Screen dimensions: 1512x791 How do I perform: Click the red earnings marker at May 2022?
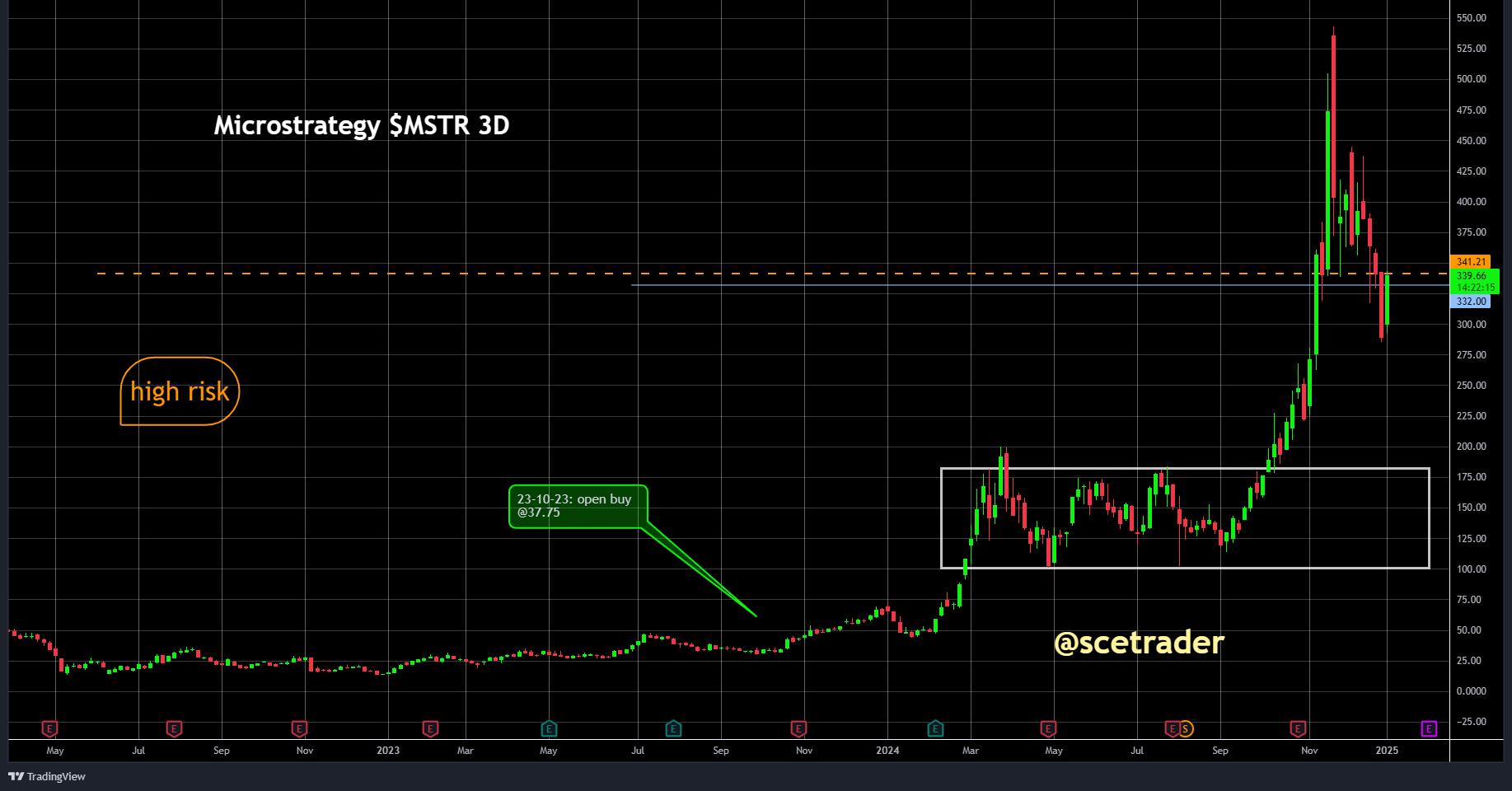click(x=49, y=728)
